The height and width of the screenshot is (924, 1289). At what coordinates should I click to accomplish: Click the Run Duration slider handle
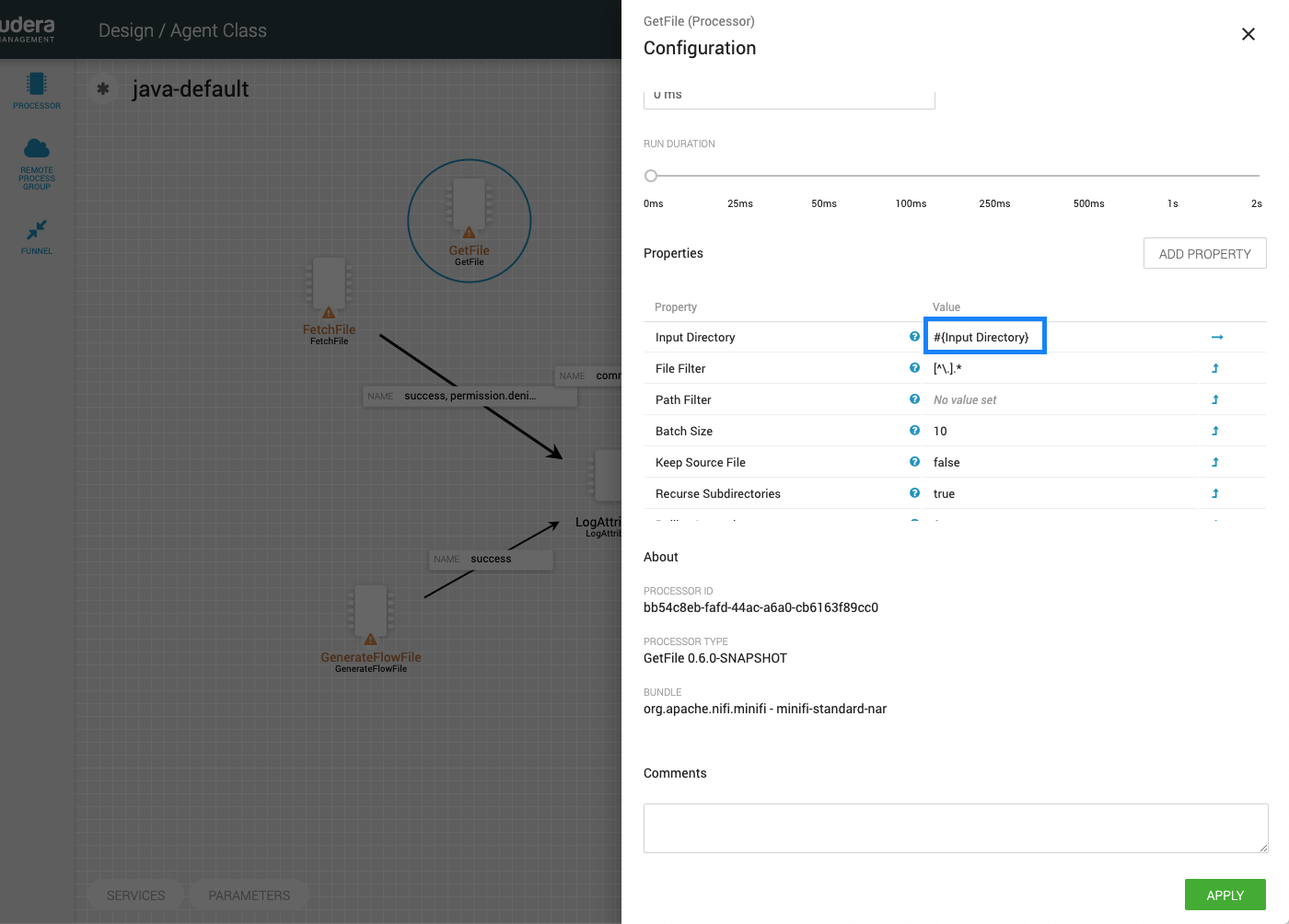pos(651,176)
